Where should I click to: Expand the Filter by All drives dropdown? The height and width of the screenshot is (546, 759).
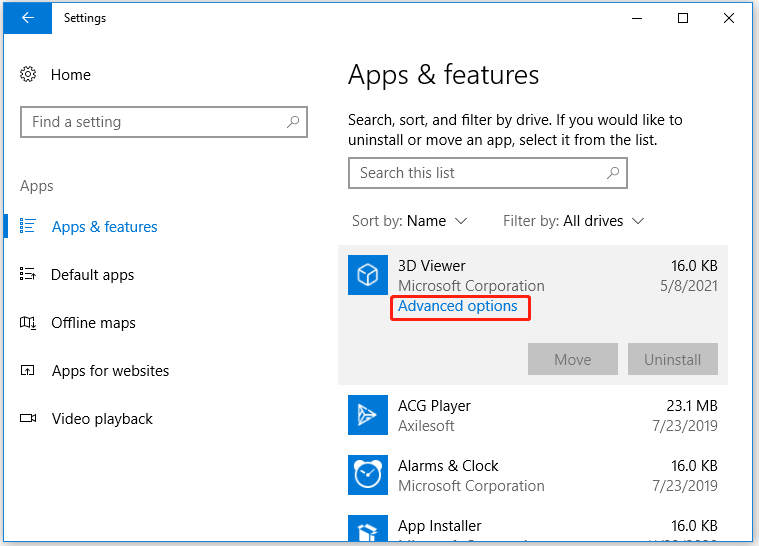(x=574, y=221)
